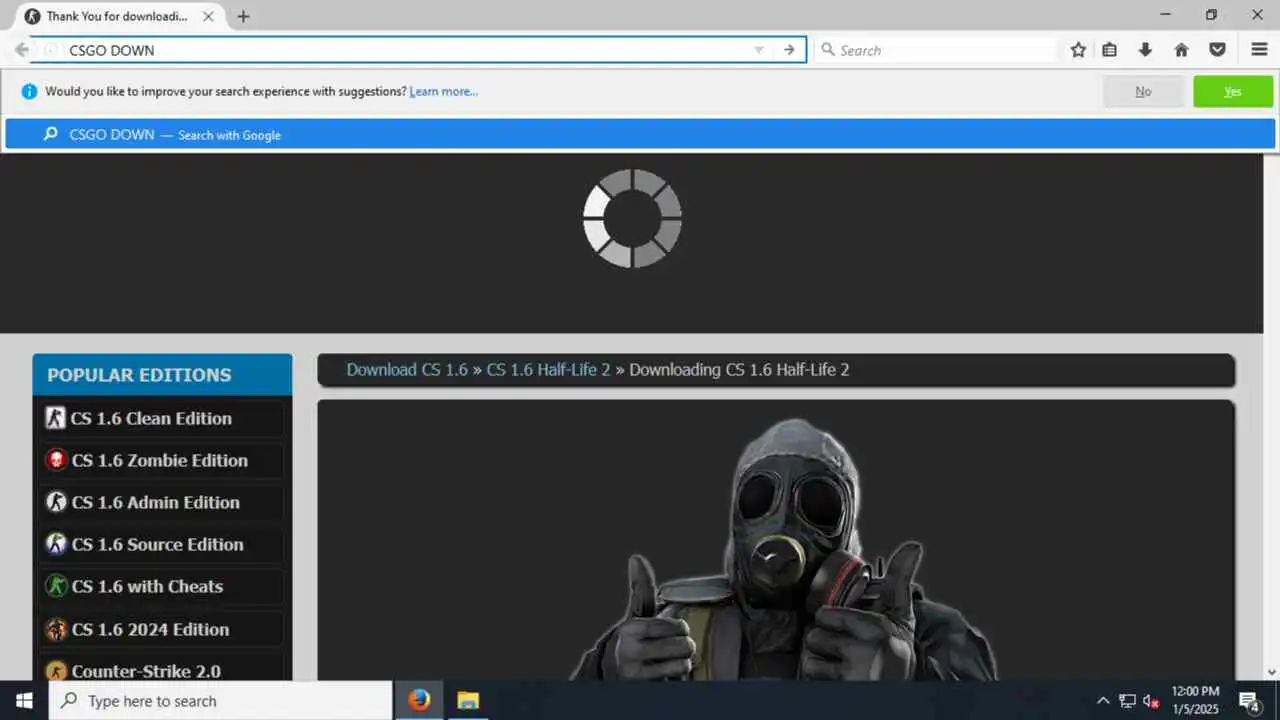The width and height of the screenshot is (1280, 720).
Task: Click the network icon in system tray
Action: point(1127,701)
